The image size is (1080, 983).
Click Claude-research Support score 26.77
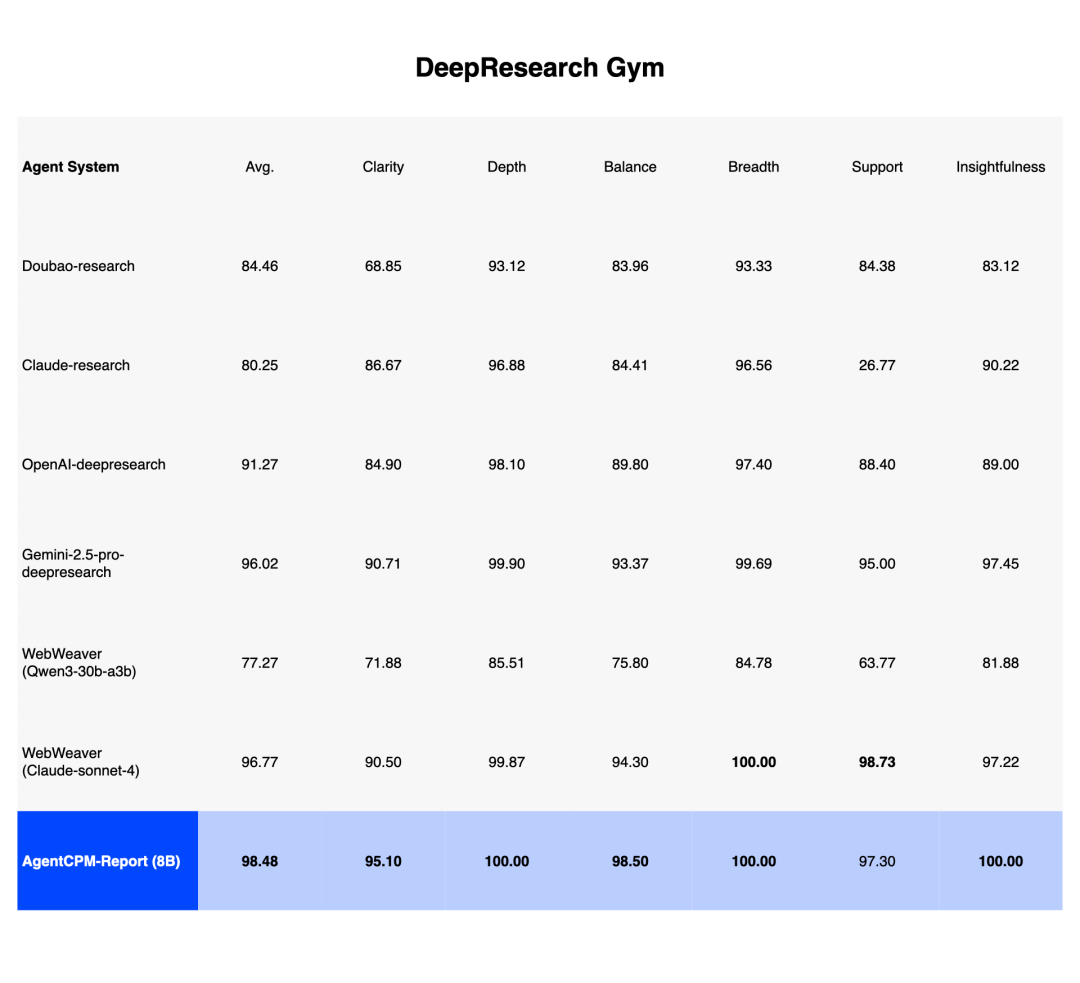click(x=877, y=365)
